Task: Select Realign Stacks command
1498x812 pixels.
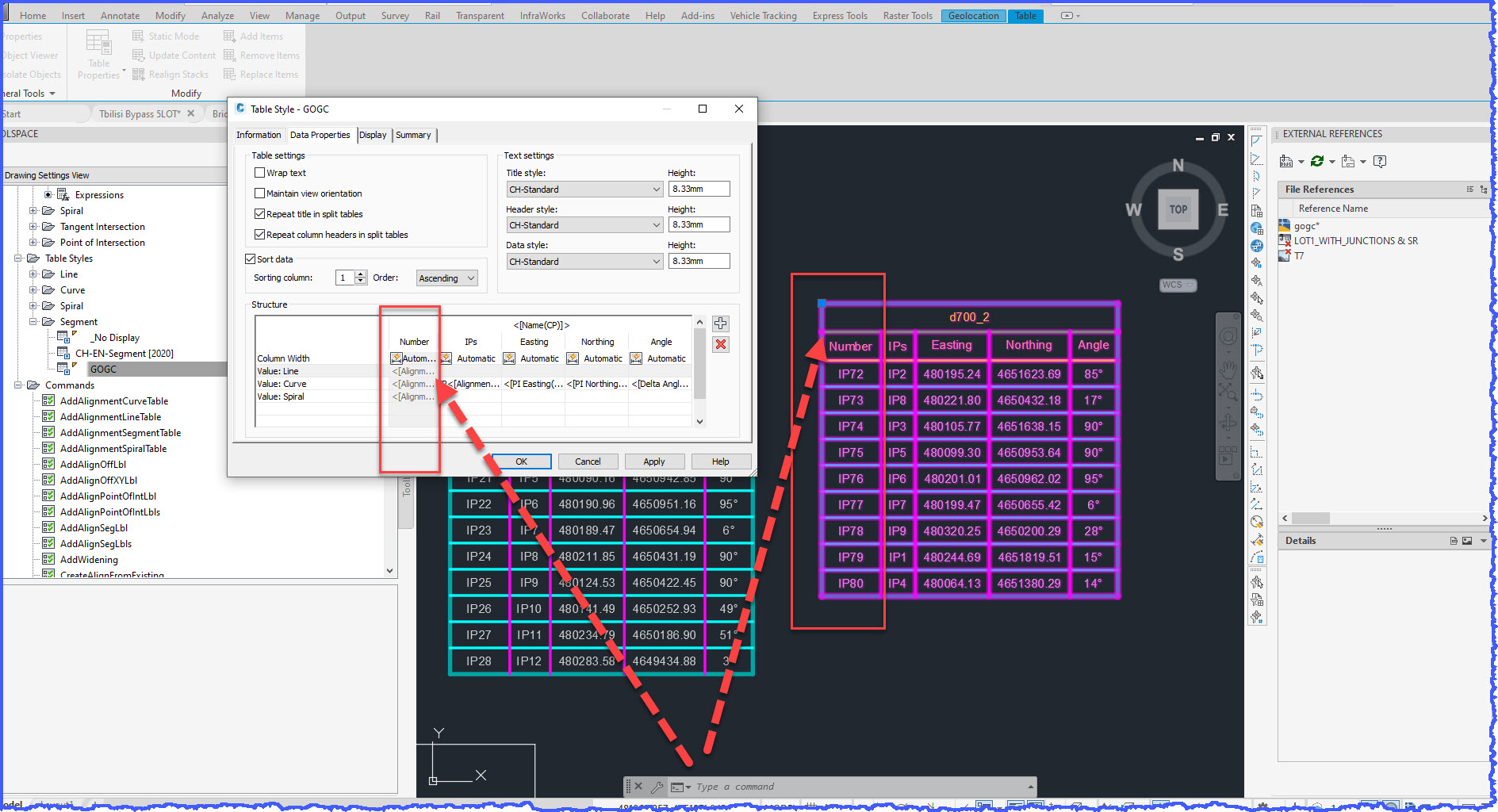Action: pyautogui.click(x=170, y=74)
